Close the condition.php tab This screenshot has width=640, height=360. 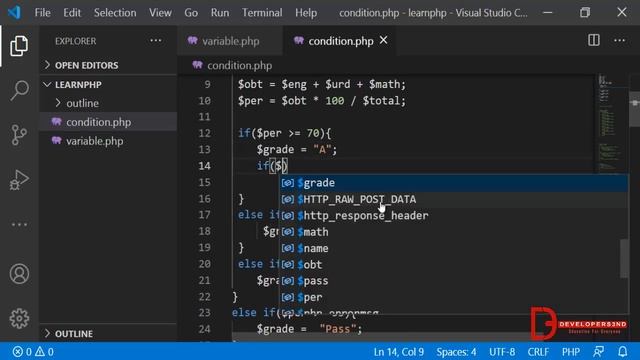tap(383, 40)
